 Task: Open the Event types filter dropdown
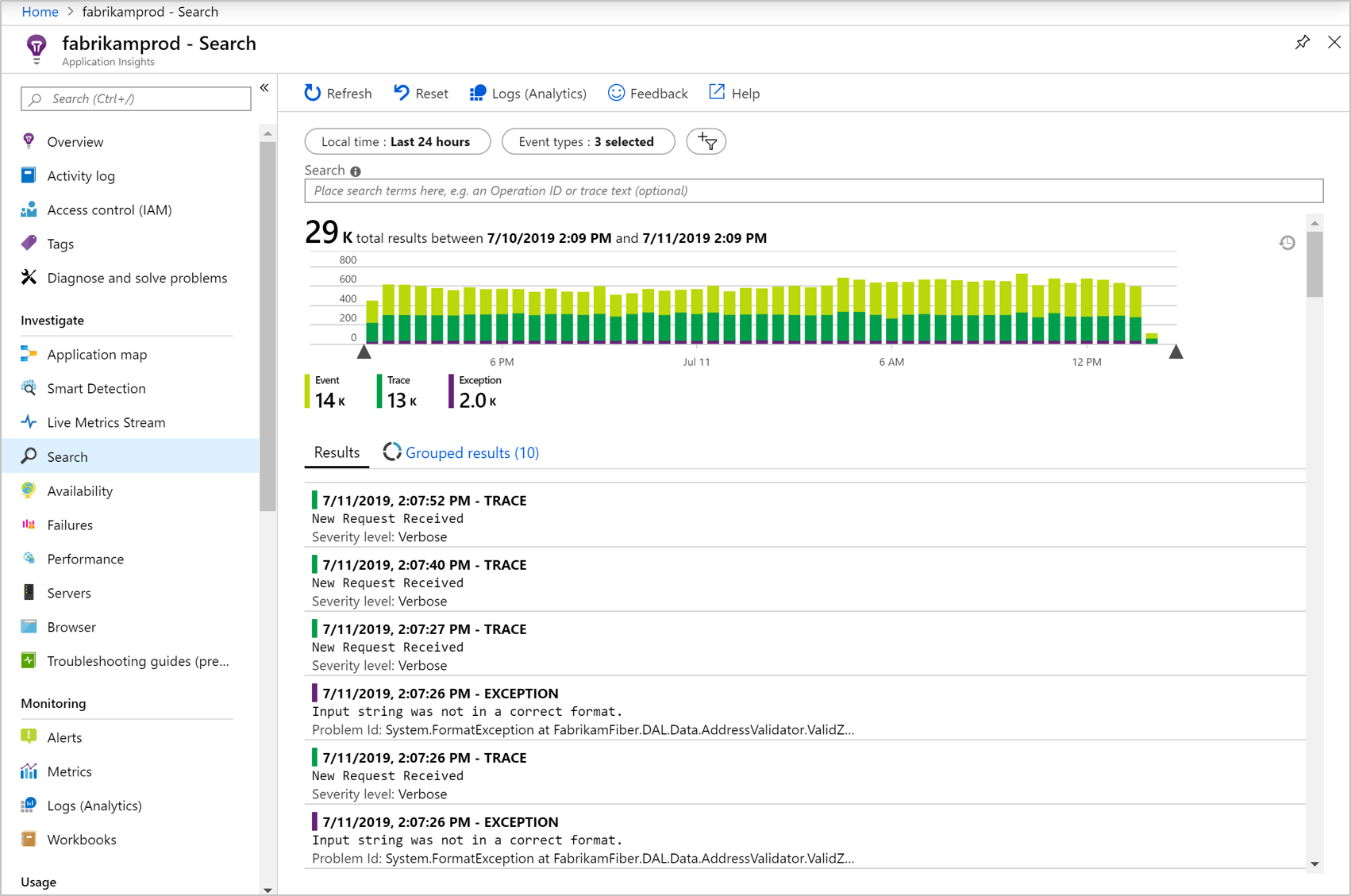pyautogui.click(x=587, y=142)
